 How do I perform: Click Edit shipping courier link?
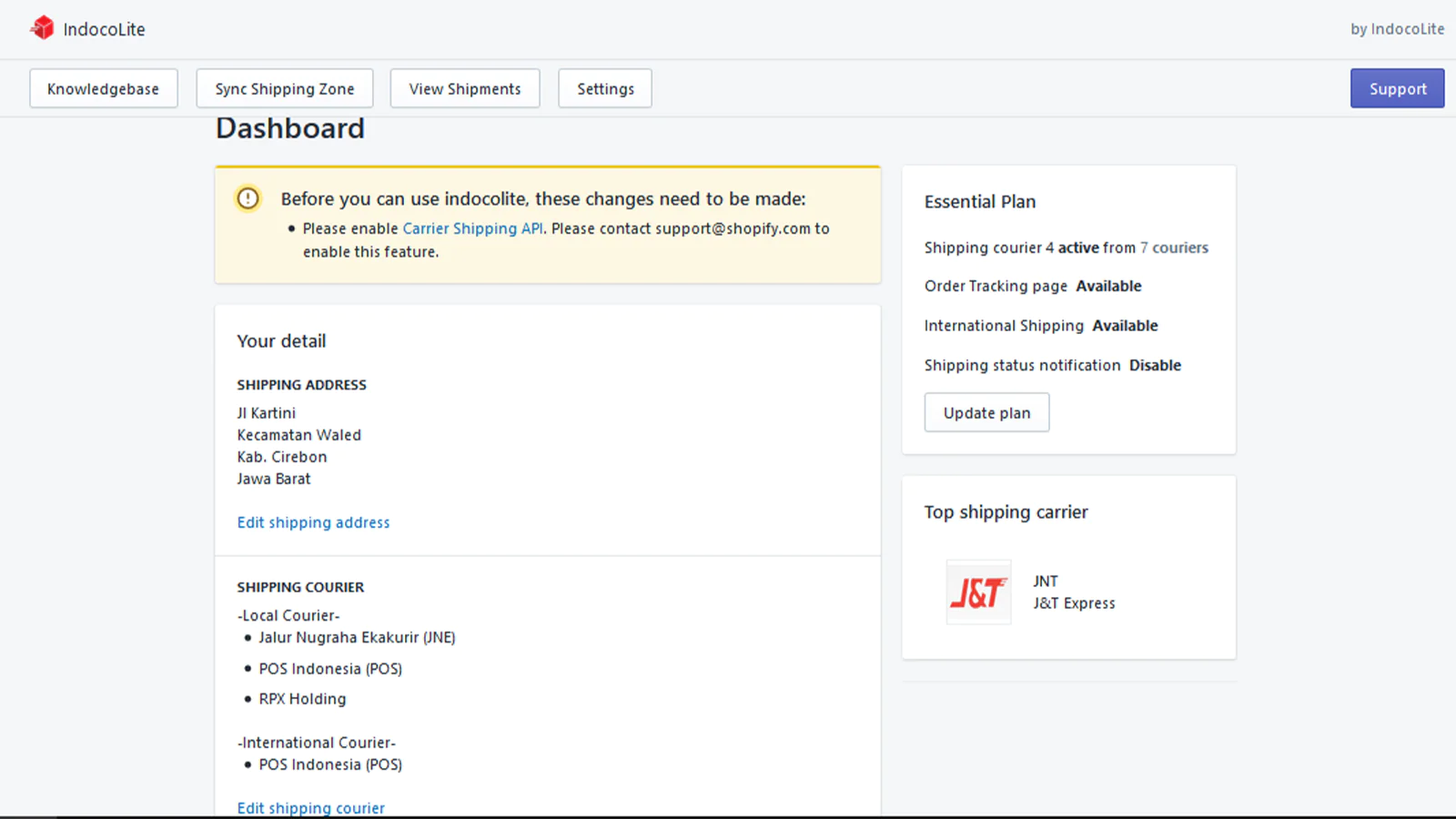310,808
